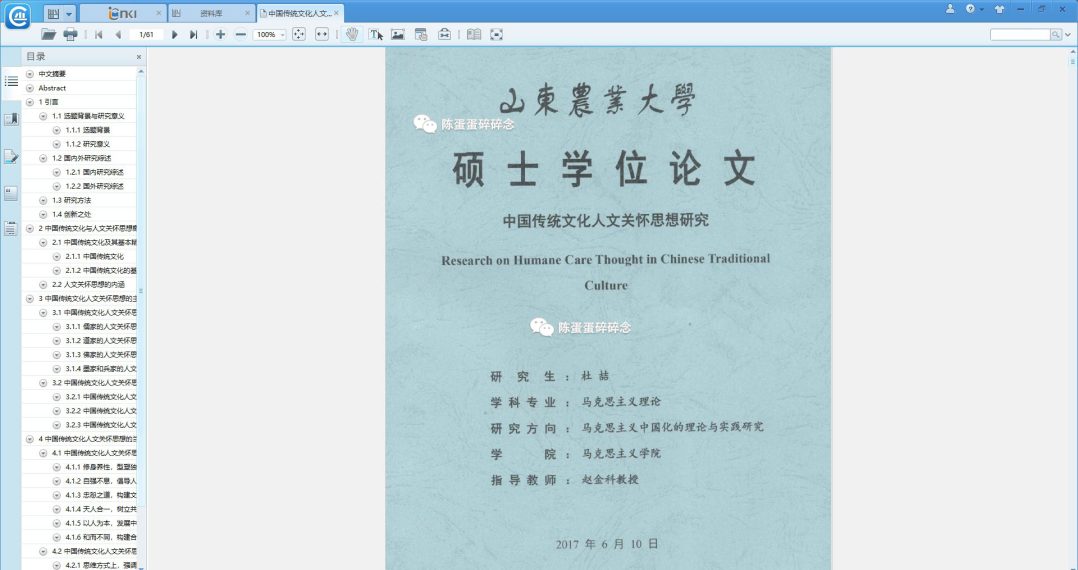This screenshot has height=570, width=1078.
Task: Collapse the '2.1 中国传统文化及其基本' node
Action: coord(43,243)
